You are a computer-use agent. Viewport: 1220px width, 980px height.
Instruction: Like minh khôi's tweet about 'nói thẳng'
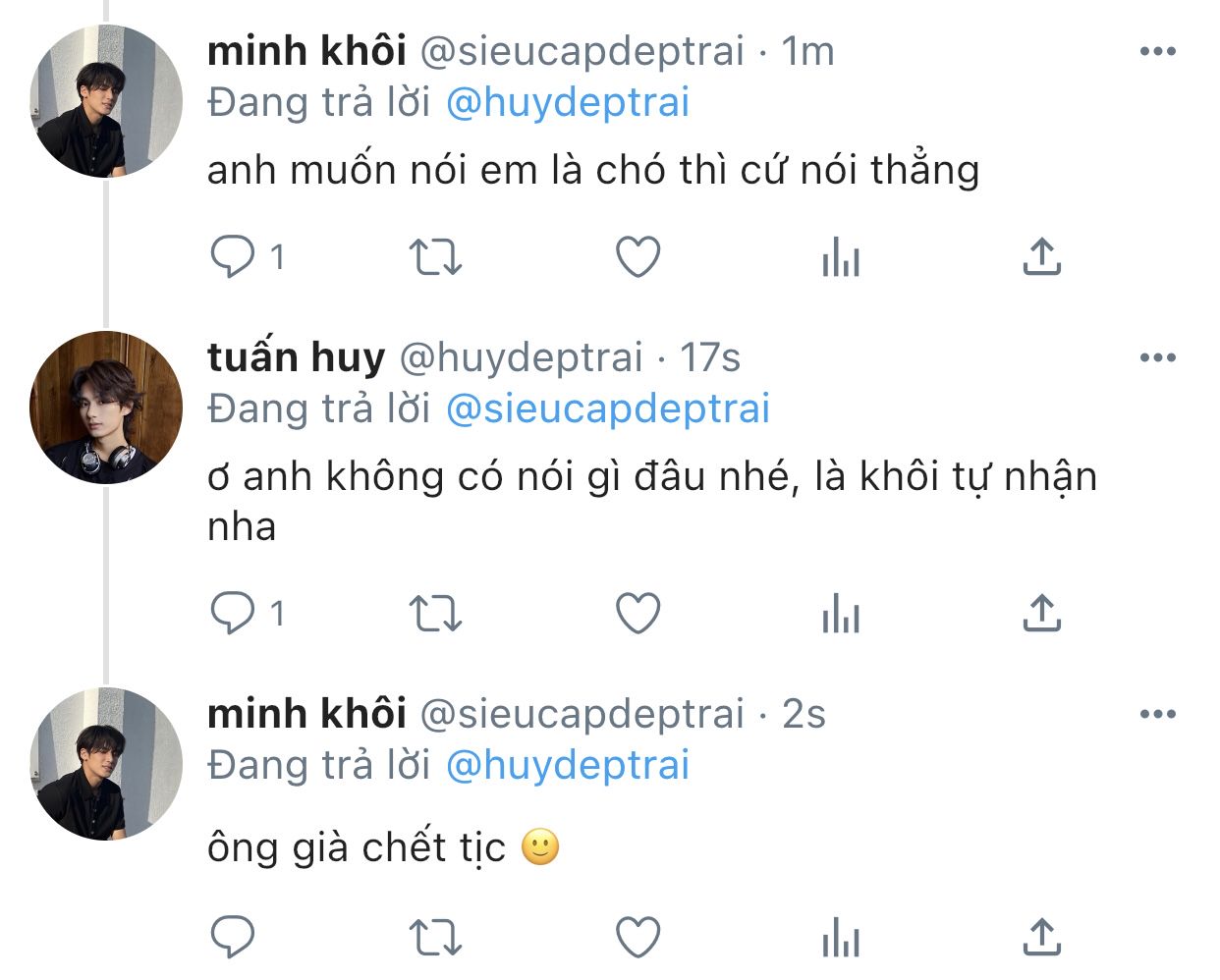(x=638, y=257)
